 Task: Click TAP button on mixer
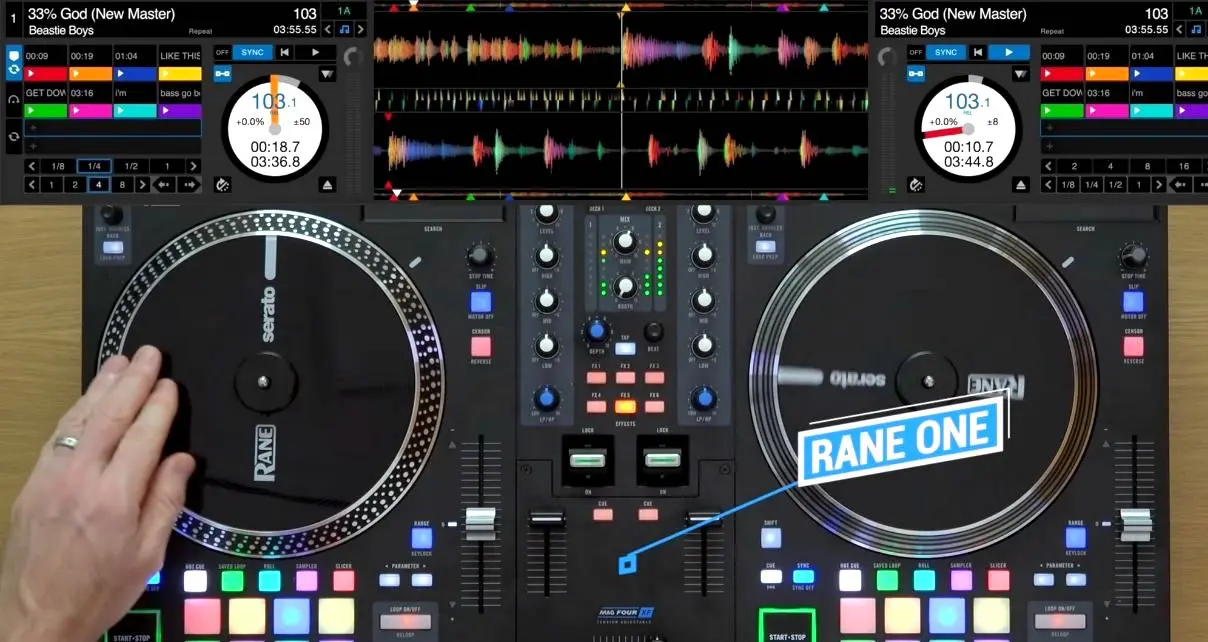[x=625, y=348]
